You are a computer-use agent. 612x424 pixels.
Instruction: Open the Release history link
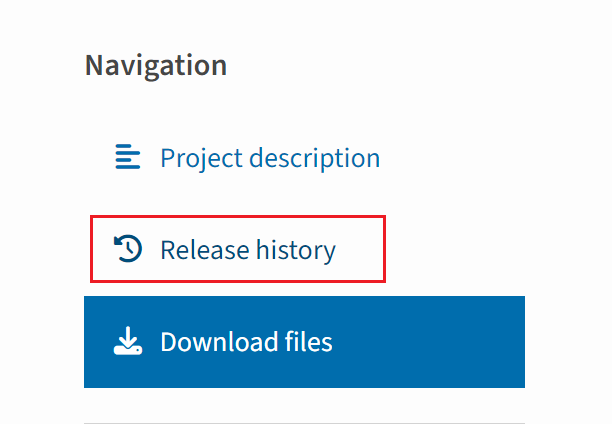pyautogui.click(x=247, y=249)
